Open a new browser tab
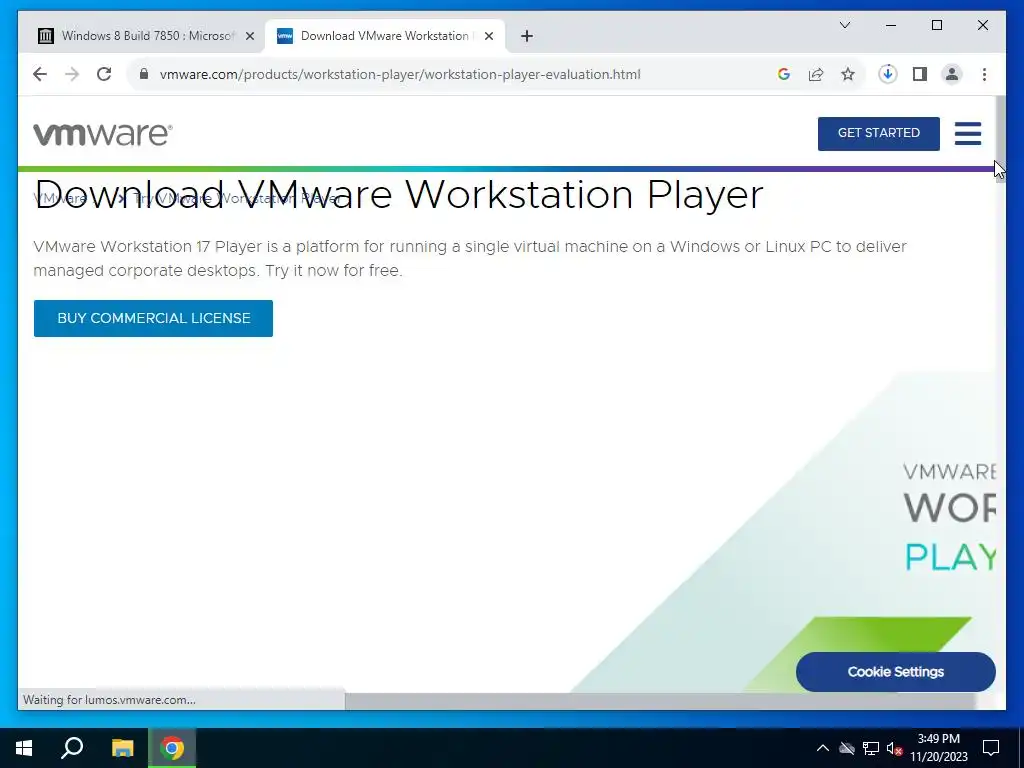The height and width of the screenshot is (768, 1024). pos(527,36)
